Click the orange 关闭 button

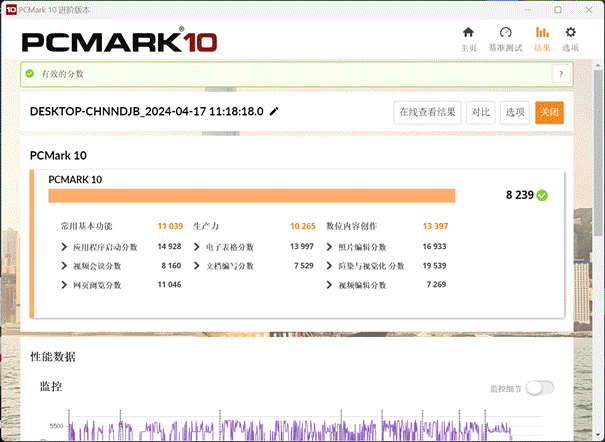click(x=549, y=112)
